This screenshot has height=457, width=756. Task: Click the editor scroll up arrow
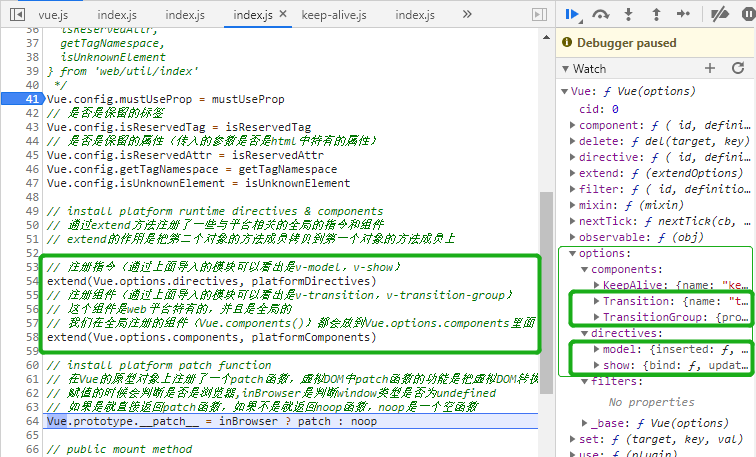546,37
